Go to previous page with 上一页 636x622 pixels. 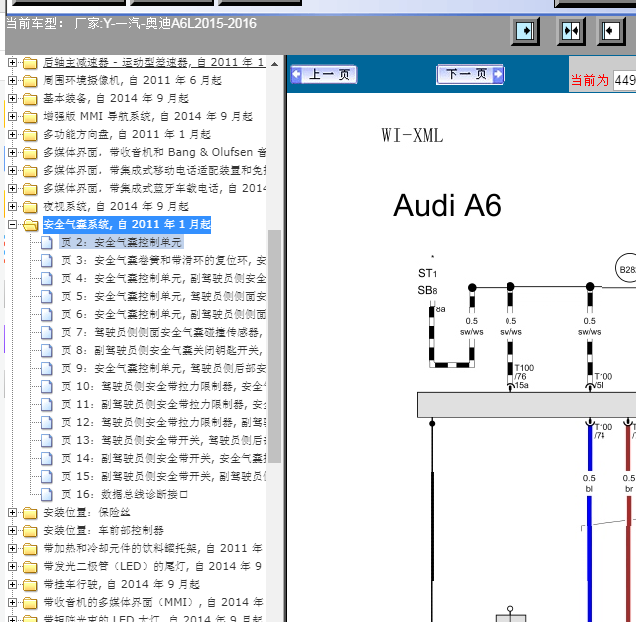click(x=324, y=74)
